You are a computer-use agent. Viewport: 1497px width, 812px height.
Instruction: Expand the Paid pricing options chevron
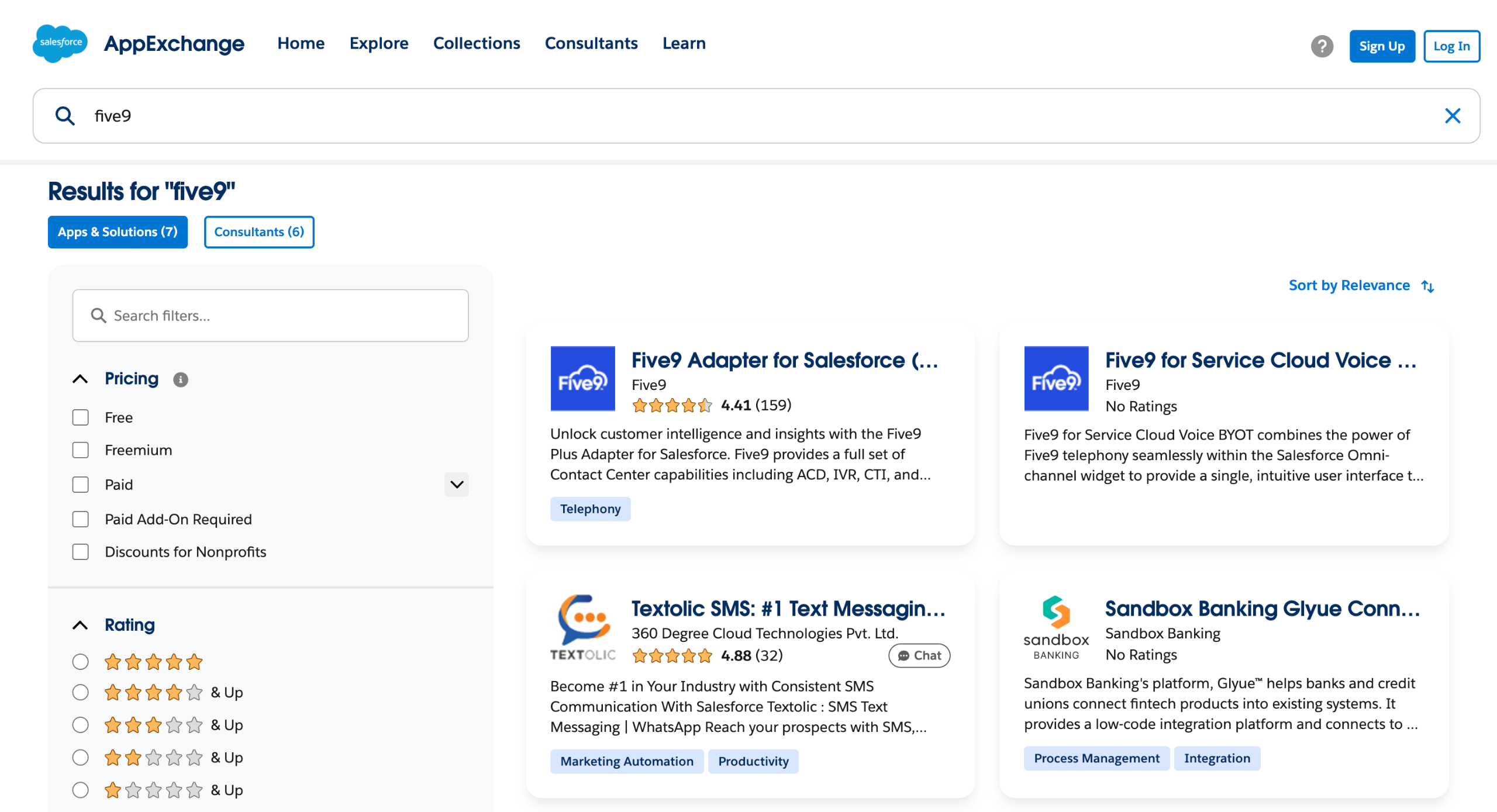456,485
